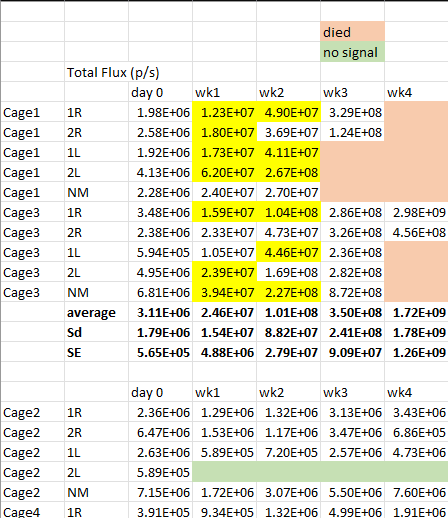Image resolution: width=448 pixels, height=518 pixels.
Task: Select the bold 'Sd' label cell
Action: tap(96, 332)
